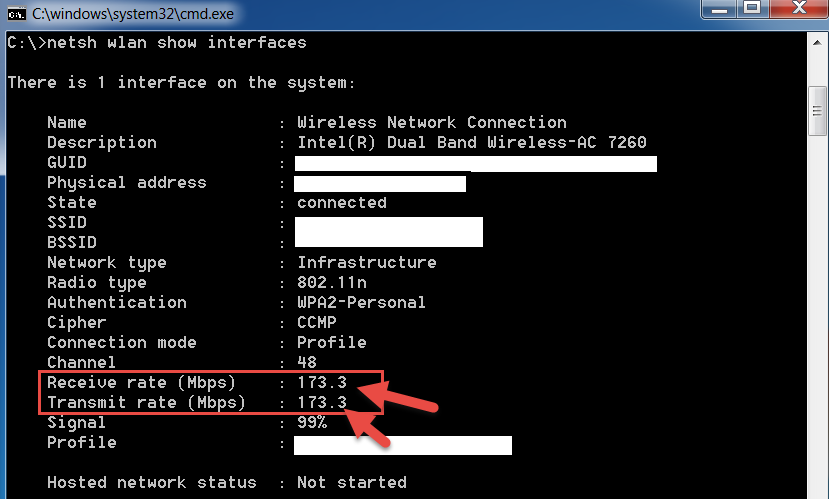Click the 'Physical address' label
Screen dimensions: 829x499
point(126,183)
